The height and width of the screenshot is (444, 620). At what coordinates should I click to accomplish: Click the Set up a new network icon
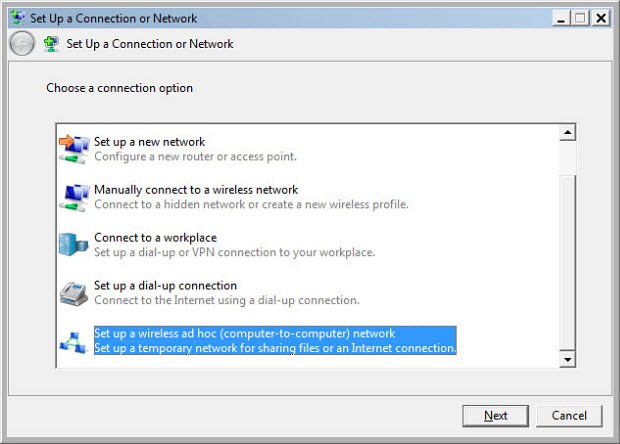[74, 148]
